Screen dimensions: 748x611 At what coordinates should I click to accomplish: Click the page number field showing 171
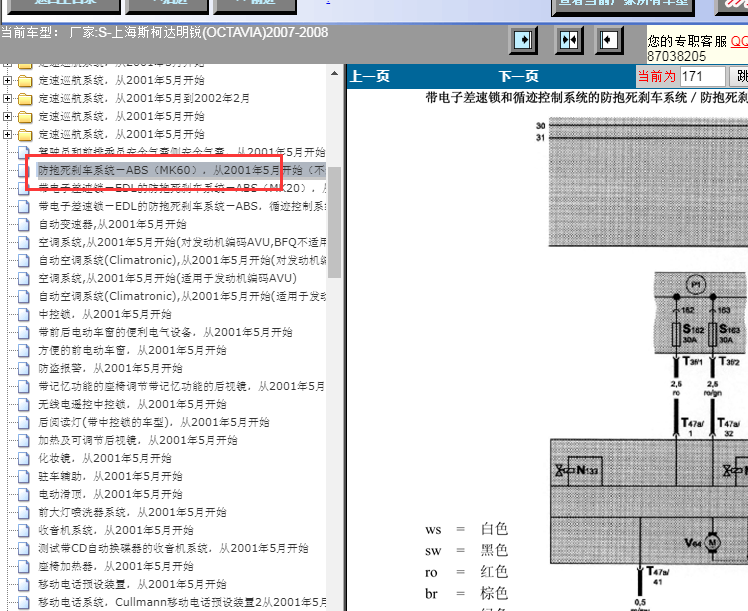pos(702,76)
